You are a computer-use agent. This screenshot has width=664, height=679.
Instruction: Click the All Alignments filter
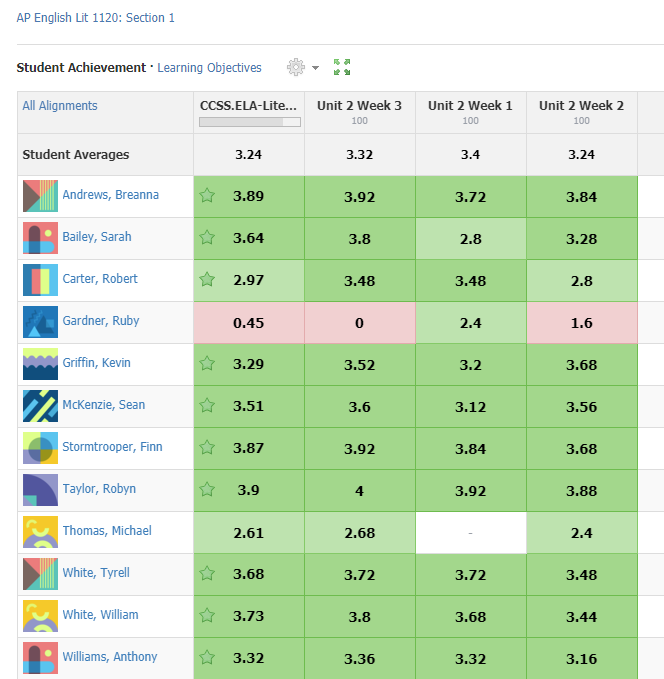[60, 106]
